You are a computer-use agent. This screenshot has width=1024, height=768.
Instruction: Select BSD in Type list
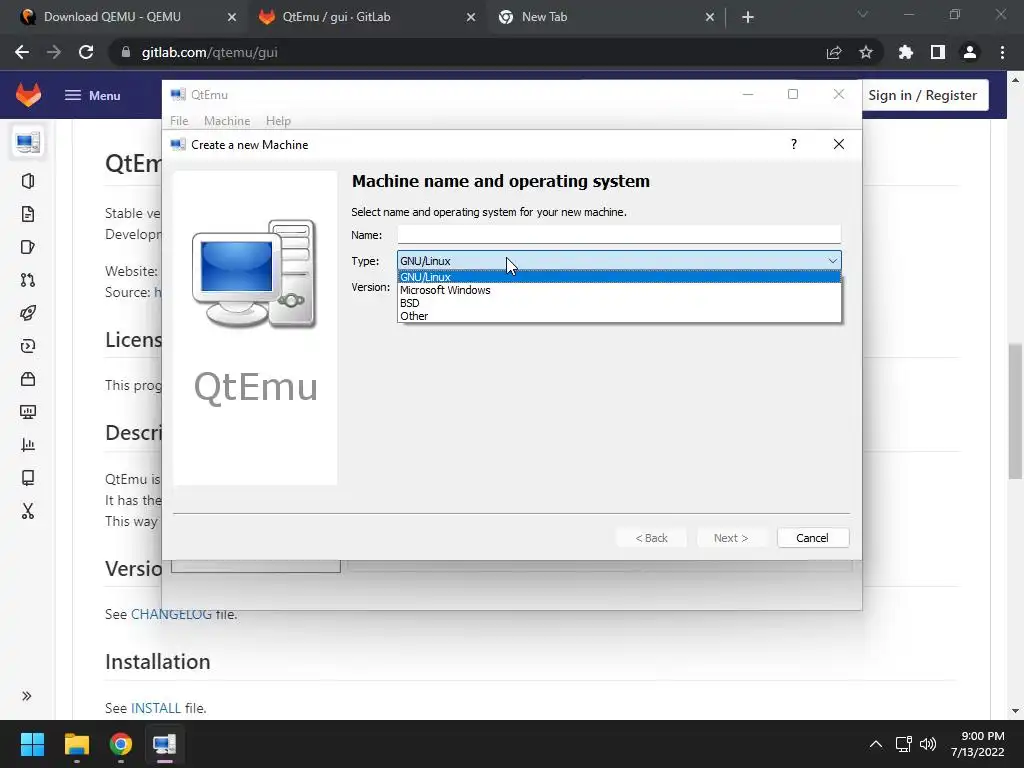click(x=619, y=303)
